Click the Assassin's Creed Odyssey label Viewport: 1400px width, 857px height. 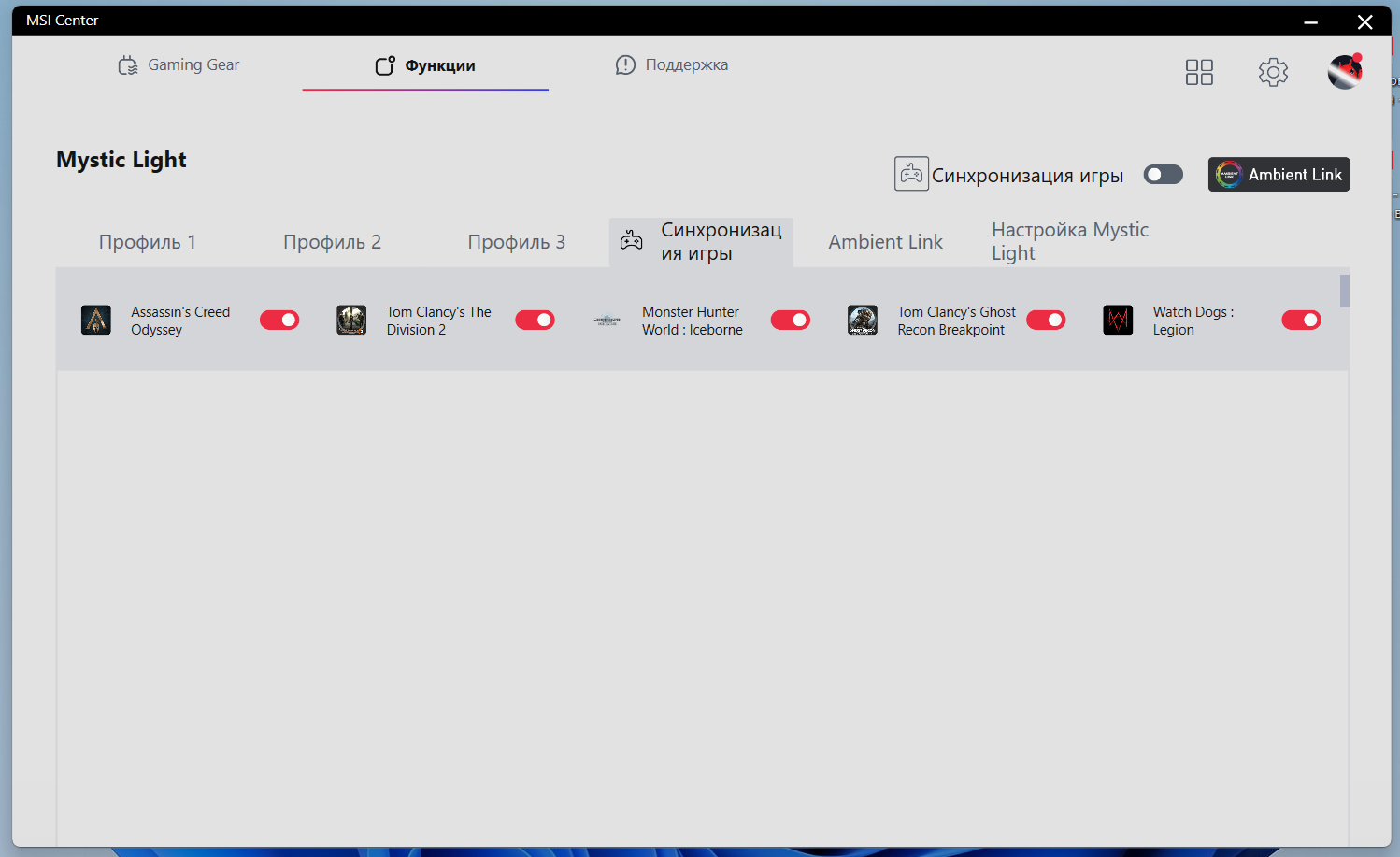point(180,321)
